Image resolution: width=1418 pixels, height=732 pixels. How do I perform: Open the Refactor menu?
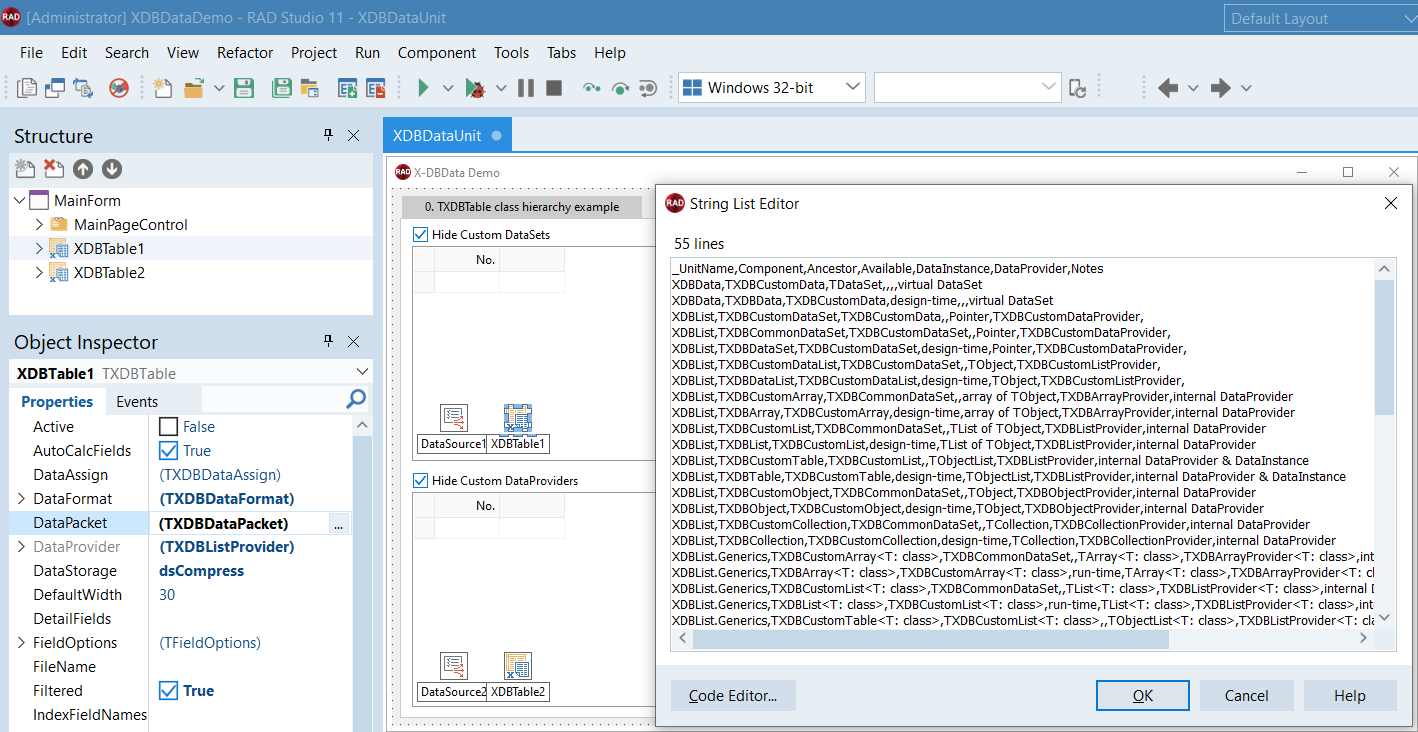coord(245,53)
